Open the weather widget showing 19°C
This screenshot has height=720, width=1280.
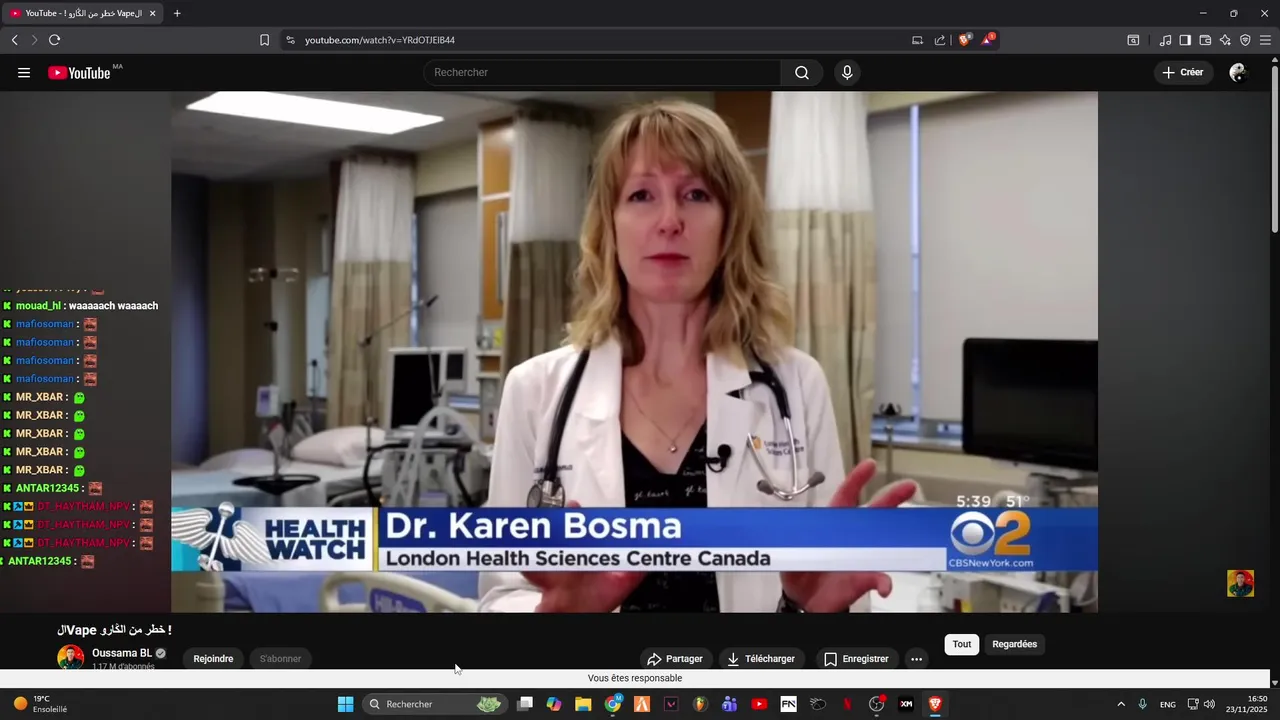(40, 704)
